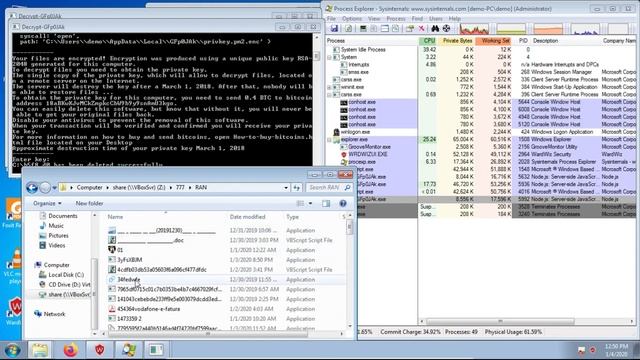Select first conhost.exe row with PID 5644

click(x=480, y=102)
